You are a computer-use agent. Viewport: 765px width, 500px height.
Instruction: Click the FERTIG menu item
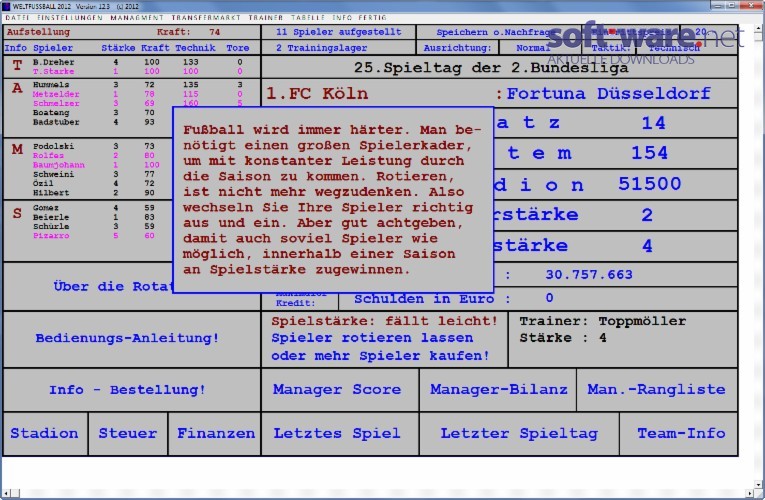(373, 18)
